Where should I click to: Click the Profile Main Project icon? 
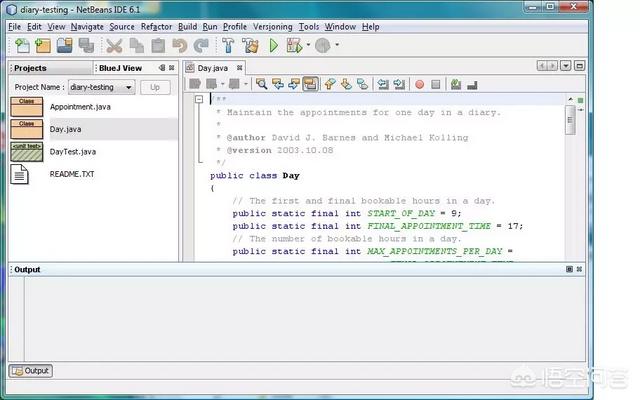tap(322, 45)
